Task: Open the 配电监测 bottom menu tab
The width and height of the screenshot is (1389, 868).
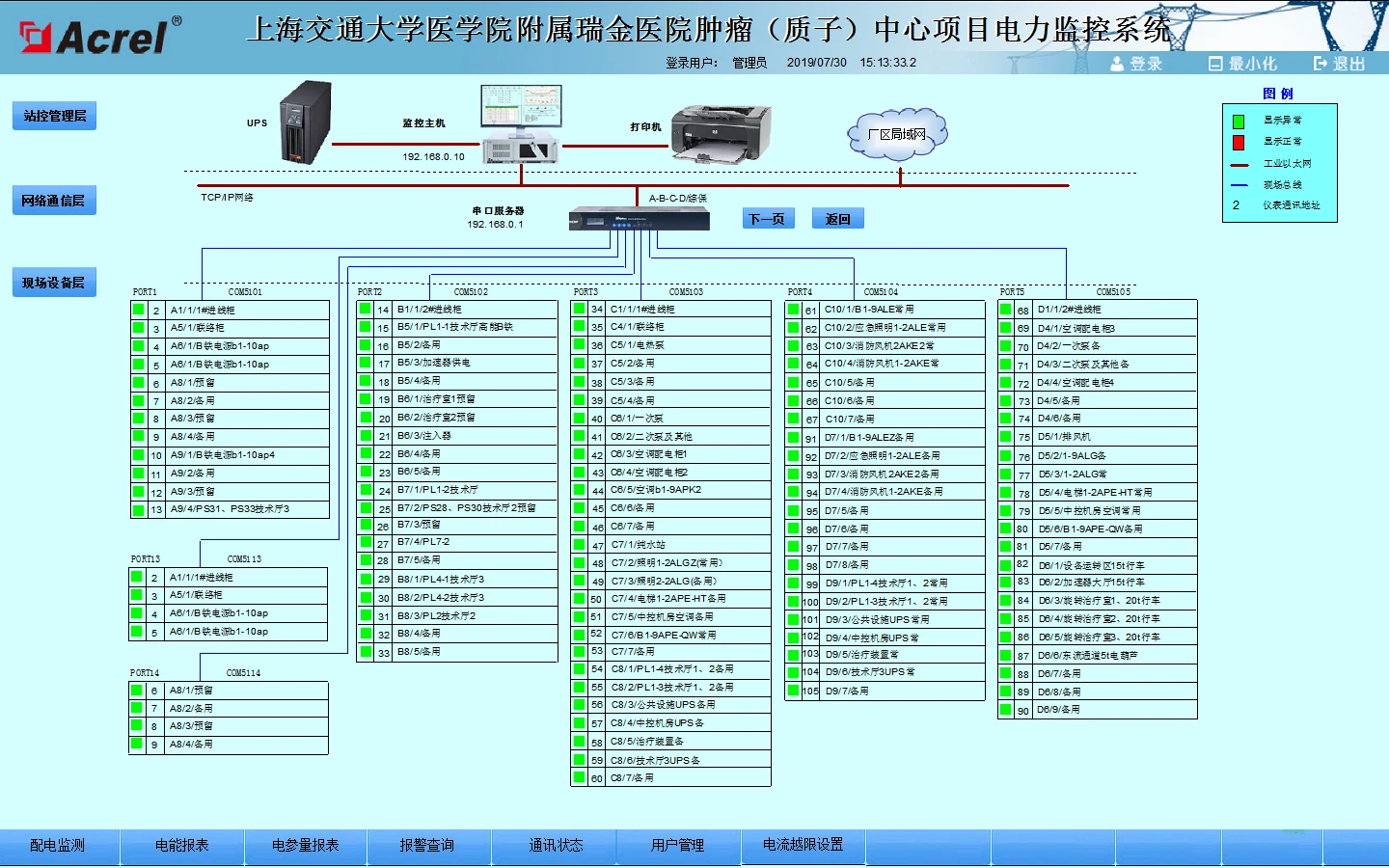Action: point(58,846)
